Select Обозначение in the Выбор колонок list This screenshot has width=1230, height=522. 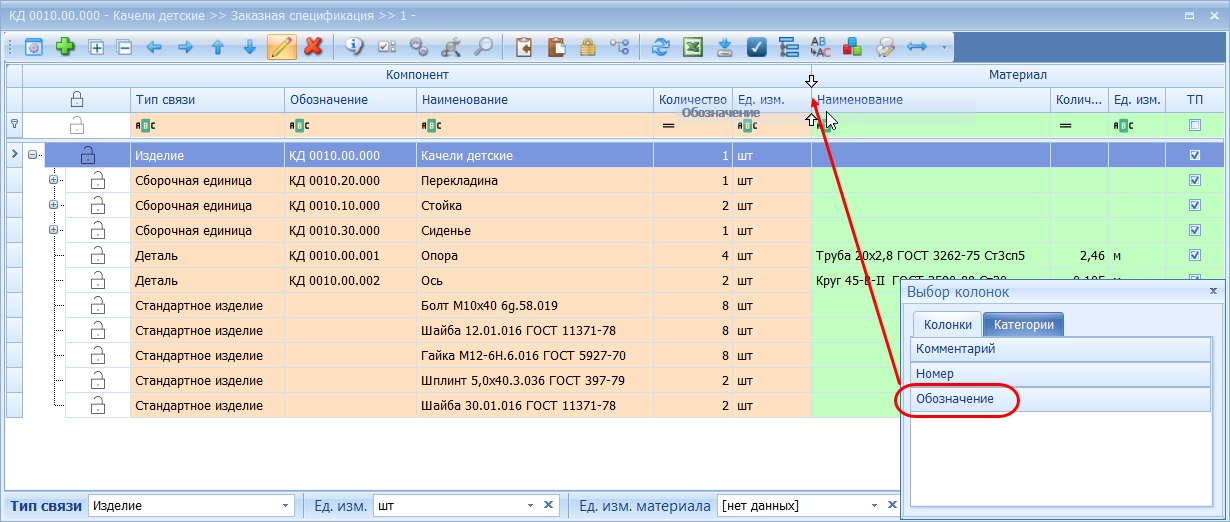(1061, 398)
